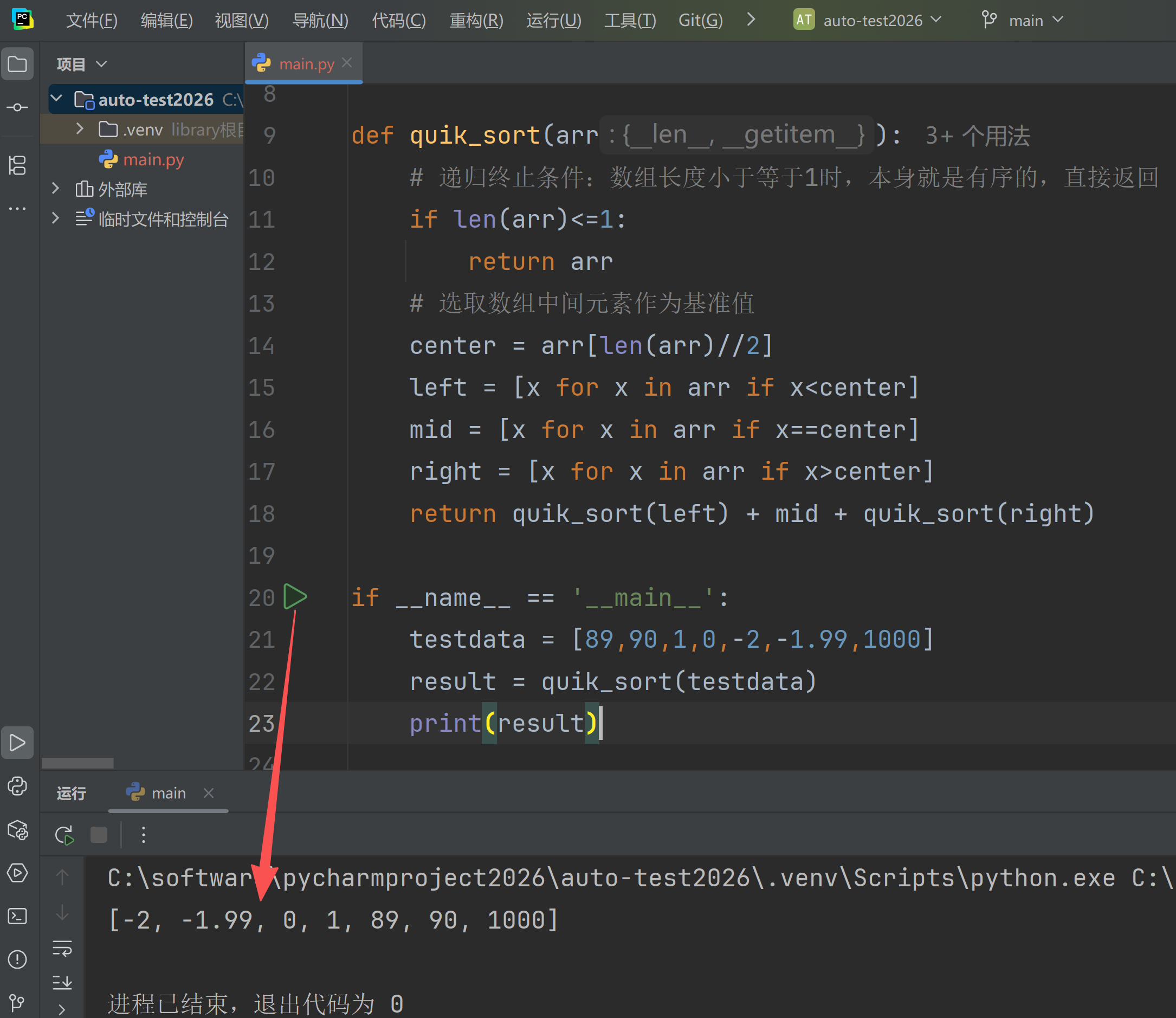
Task: Open the Project tool window folder icon
Action: (x=17, y=63)
